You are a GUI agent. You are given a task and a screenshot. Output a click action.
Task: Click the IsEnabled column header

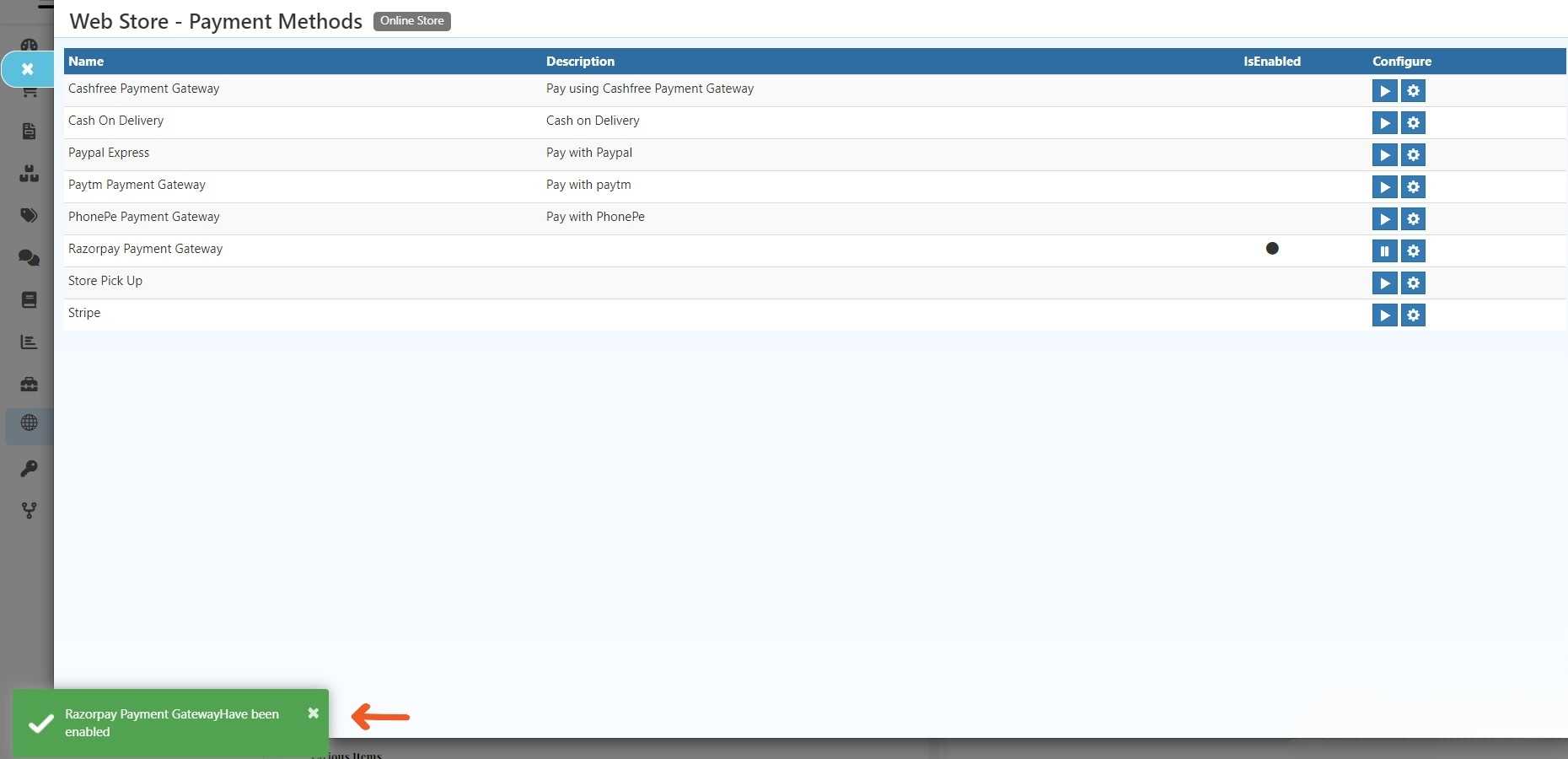(1271, 62)
